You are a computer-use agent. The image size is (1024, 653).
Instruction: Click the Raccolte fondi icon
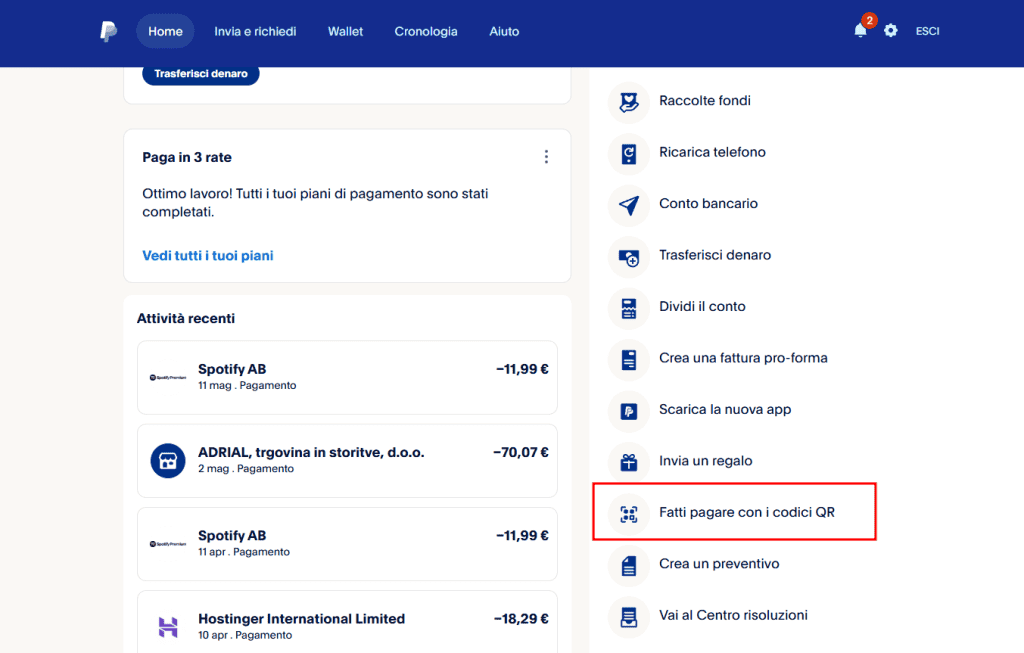(x=629, y=103)
